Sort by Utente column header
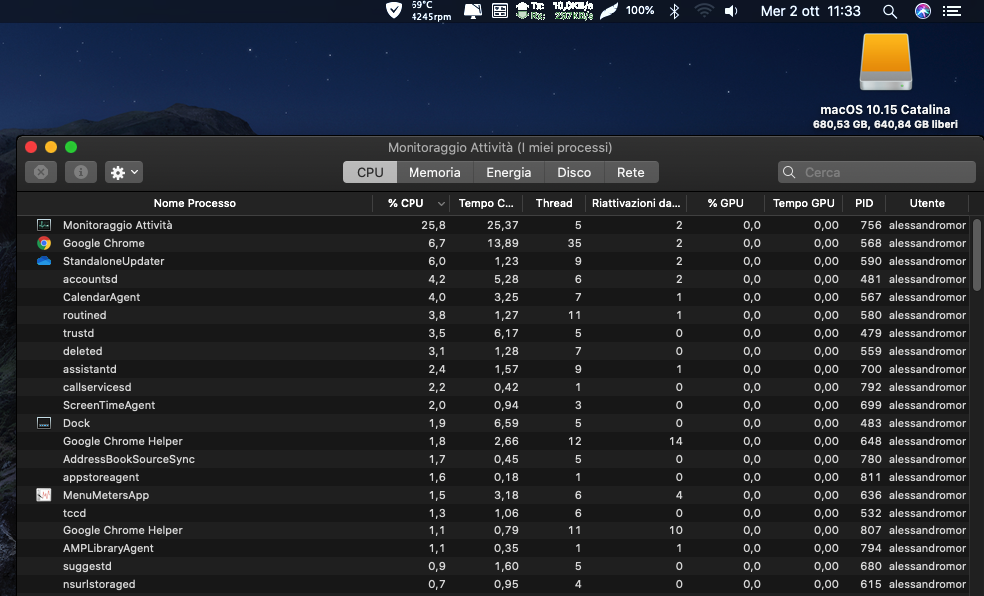The height and width of the screenshot is (596, 984). click(927, 203)
